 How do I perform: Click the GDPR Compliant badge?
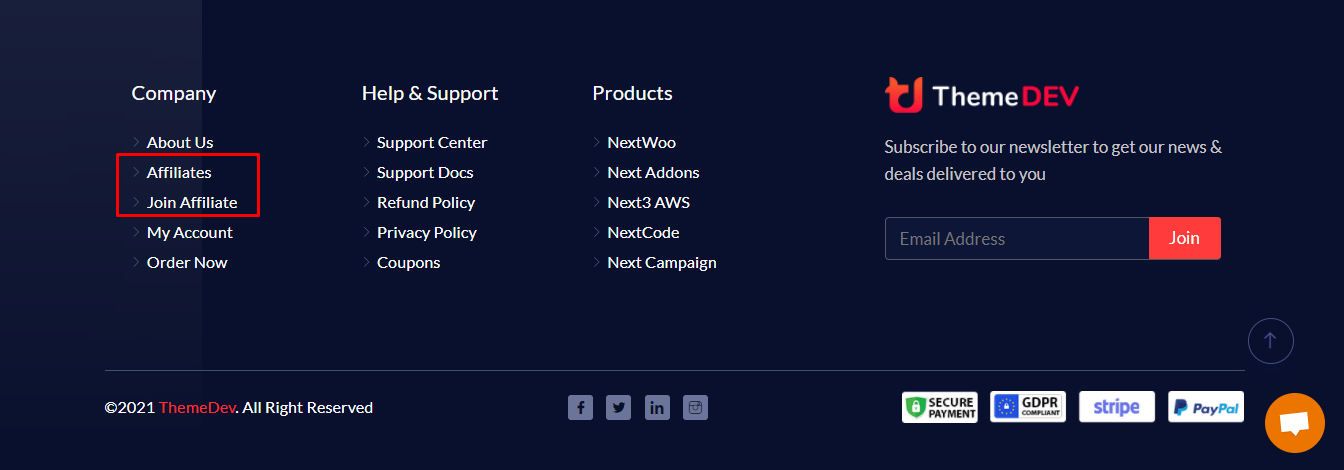click(x=1028, y=407)
